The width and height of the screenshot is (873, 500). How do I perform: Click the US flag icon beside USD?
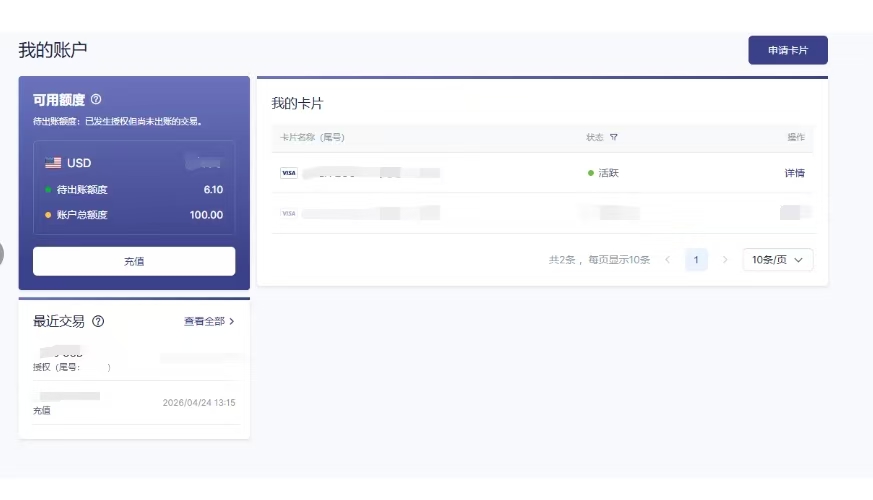pyautogui.click(x=52, y=163)
